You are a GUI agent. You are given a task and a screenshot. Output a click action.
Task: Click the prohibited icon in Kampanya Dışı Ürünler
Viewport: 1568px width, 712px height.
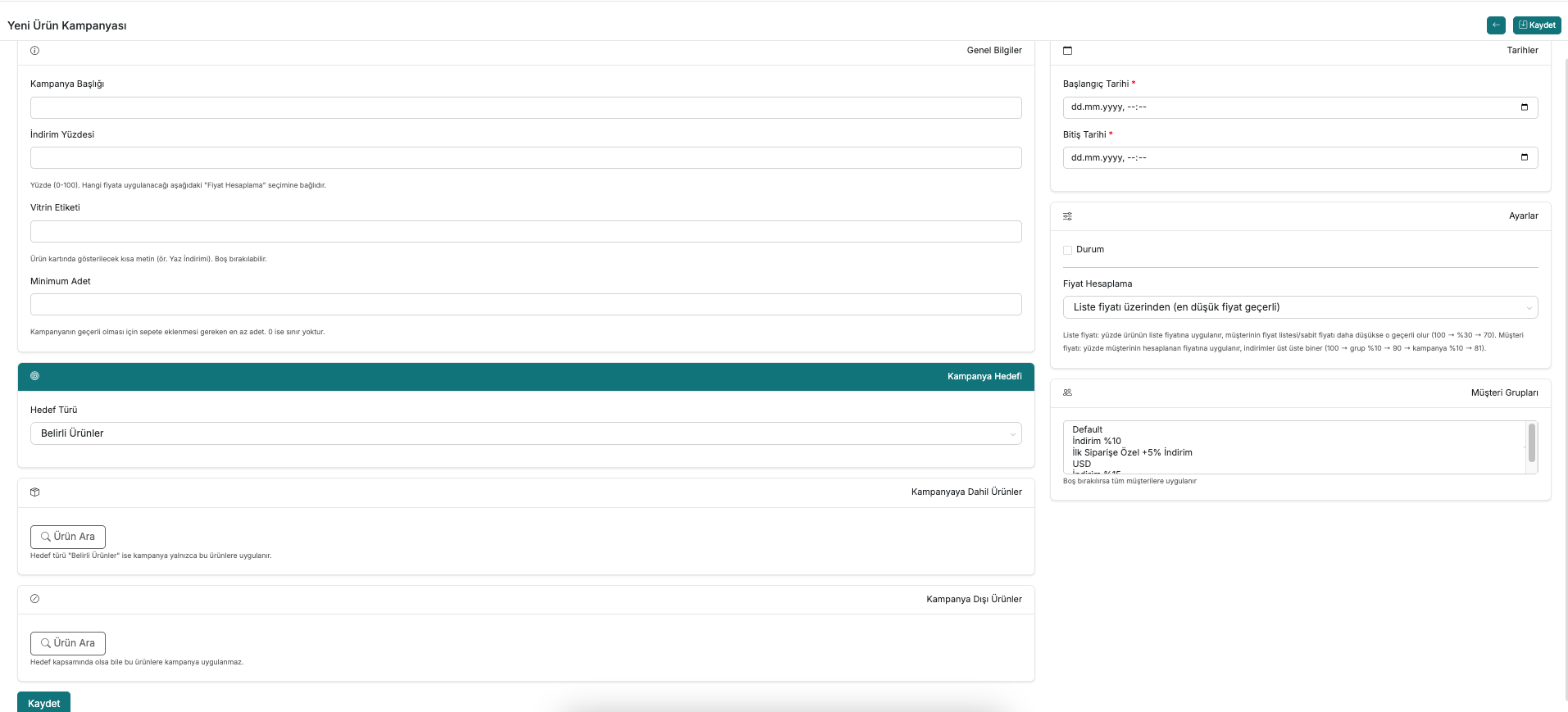(x=34, y=599)
